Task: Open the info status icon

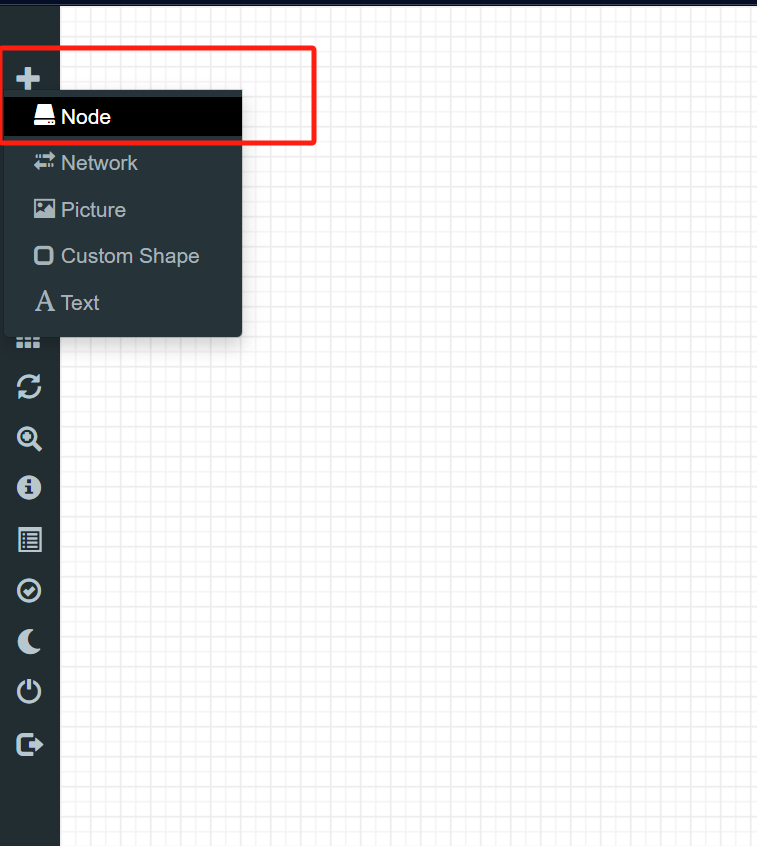Action: pos(29,487)
